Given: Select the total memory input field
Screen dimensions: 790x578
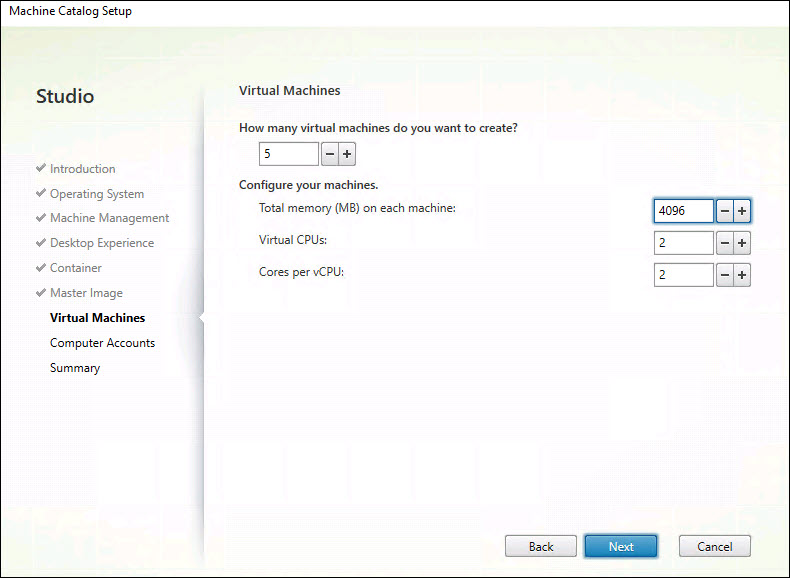Looking at the screenshot, I should coord(683,211).
